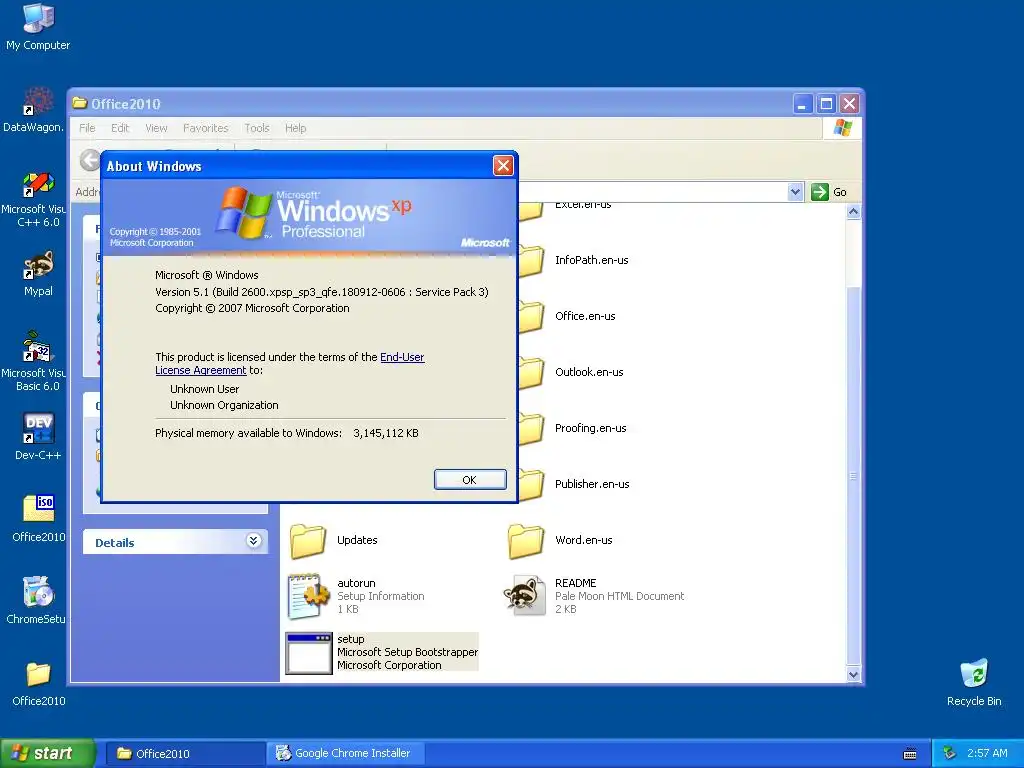Click OK in About Windows dialog

470,480
